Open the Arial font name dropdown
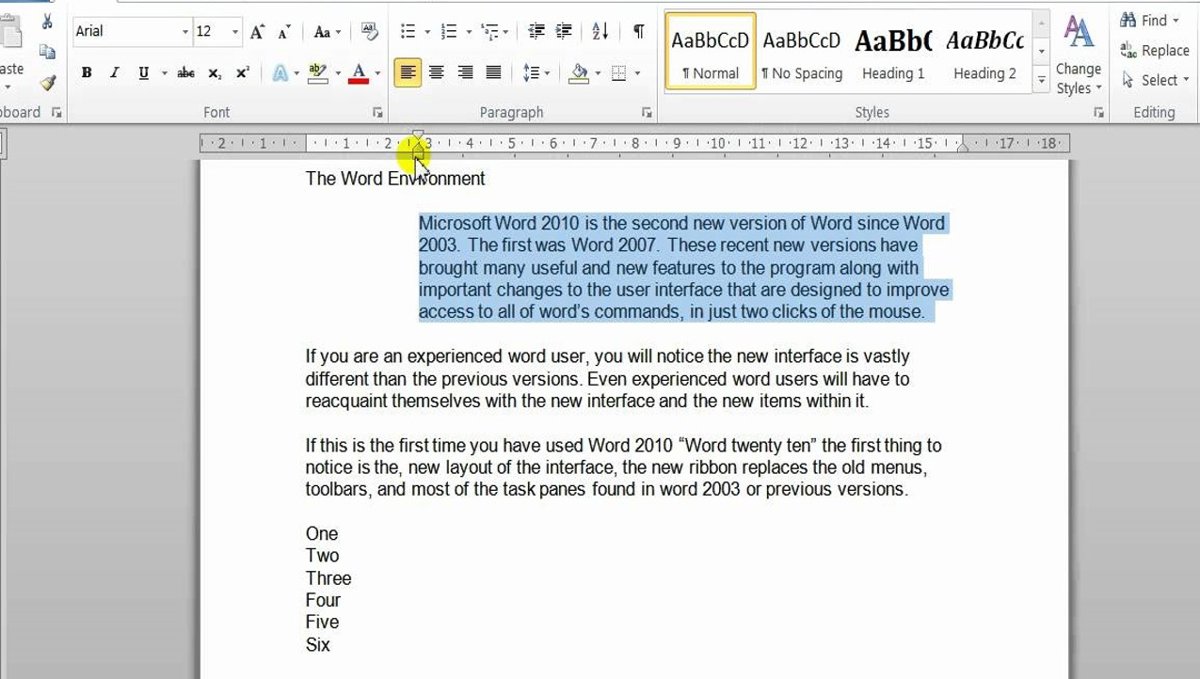The width and height of the screenshot is (1200, 679). 185,32
